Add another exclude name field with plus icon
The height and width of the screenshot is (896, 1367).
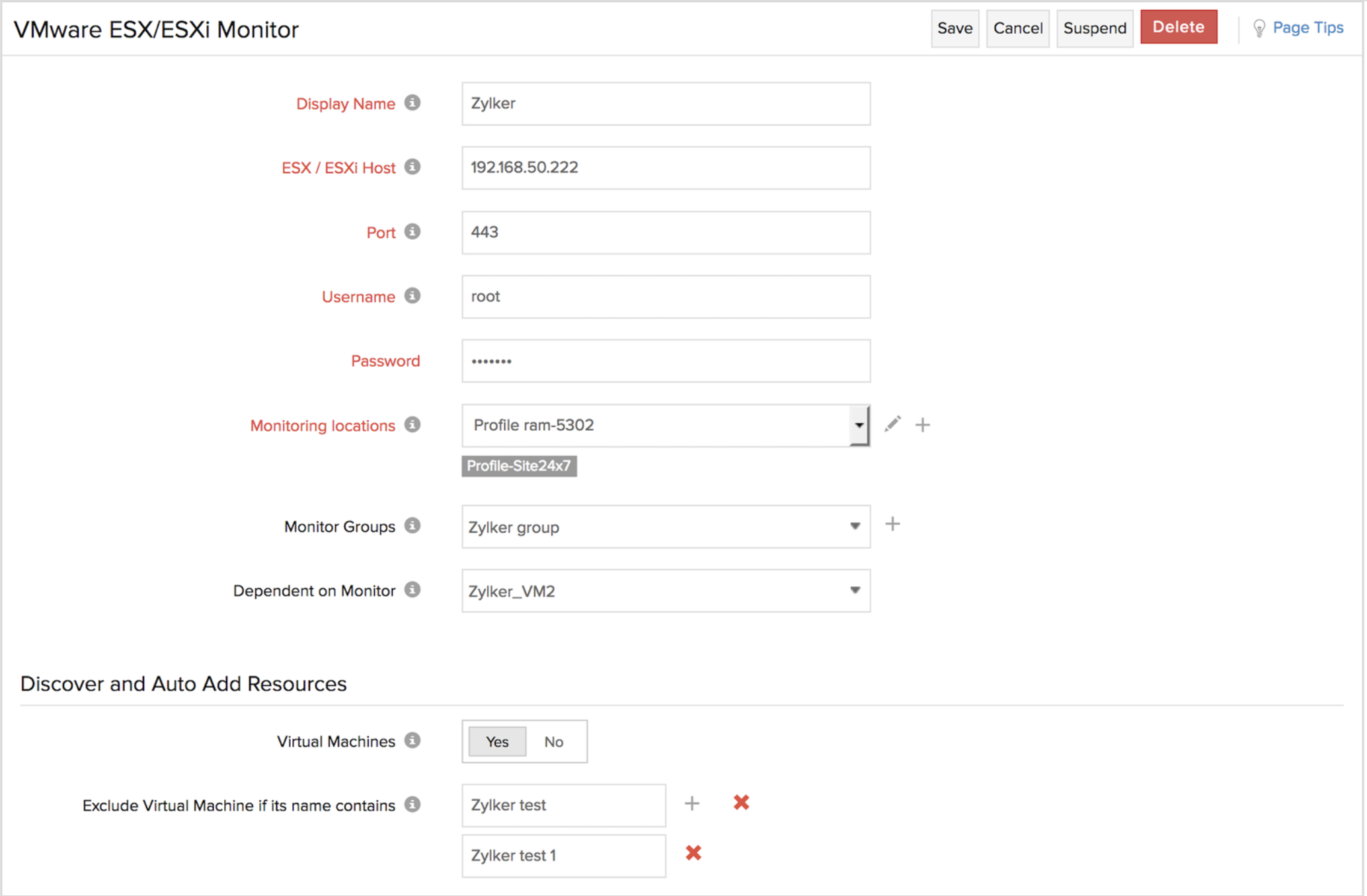[692, 803]
